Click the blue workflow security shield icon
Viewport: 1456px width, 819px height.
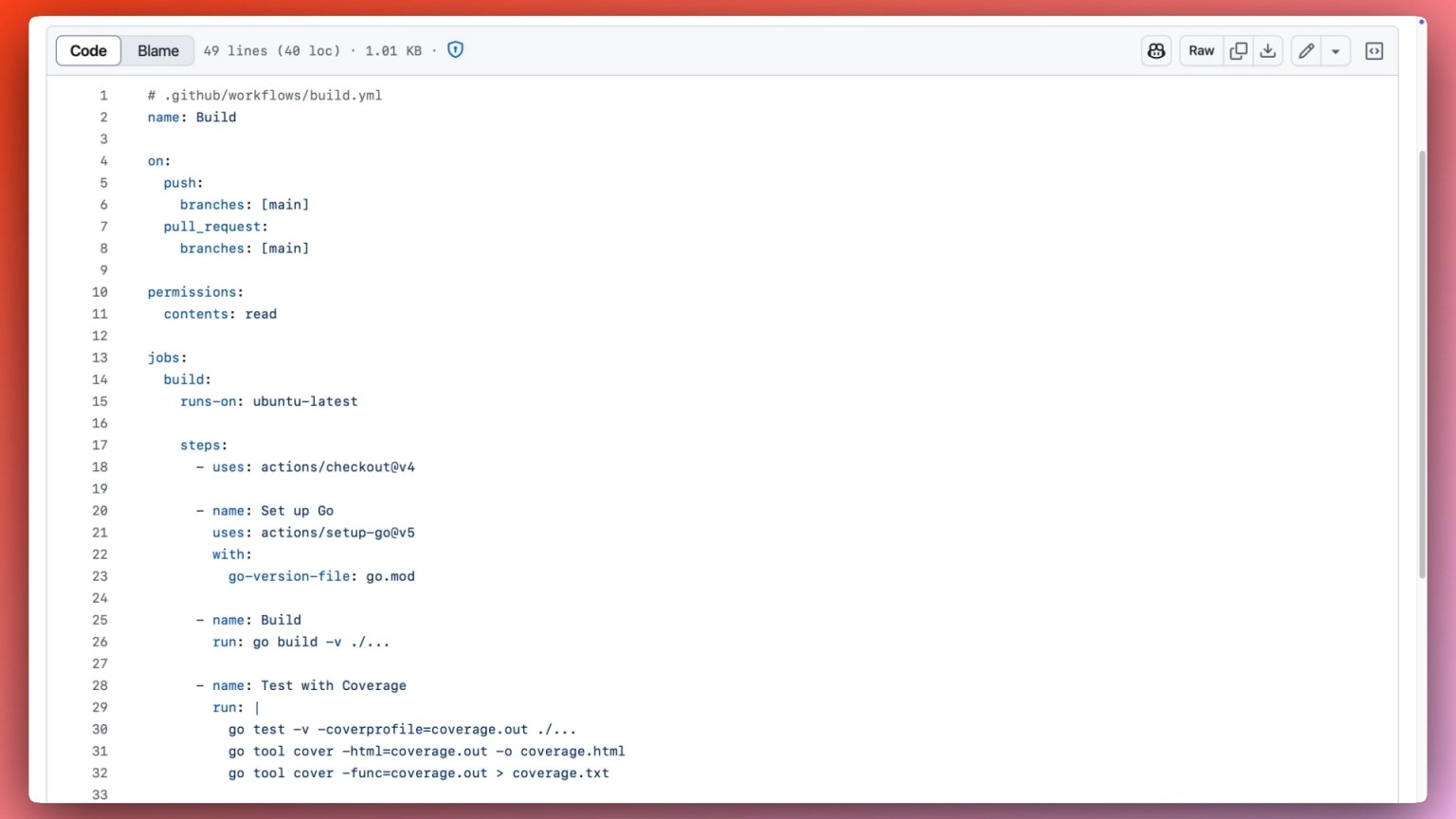click(x=455, y=49)
